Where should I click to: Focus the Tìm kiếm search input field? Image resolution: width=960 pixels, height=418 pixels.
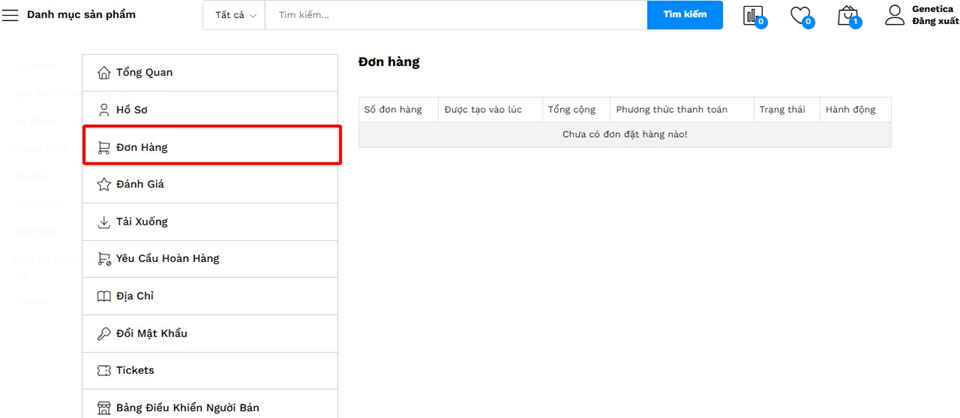455,15
